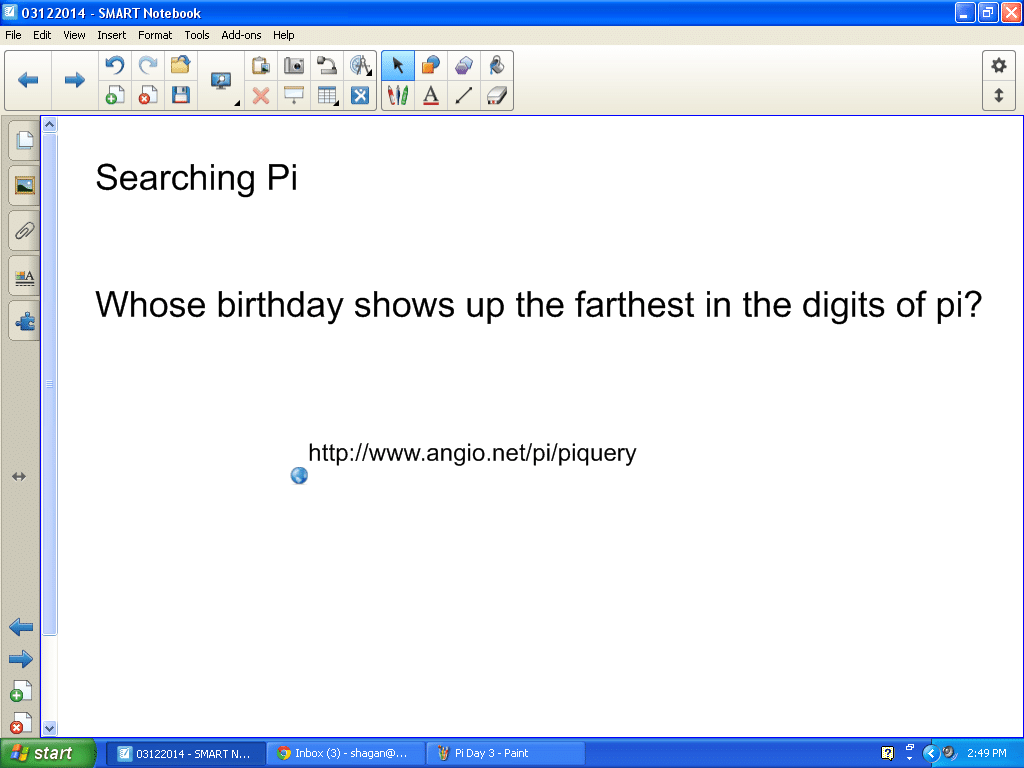Select the 'Whose birthday shows up' question text

click(539, 305)
